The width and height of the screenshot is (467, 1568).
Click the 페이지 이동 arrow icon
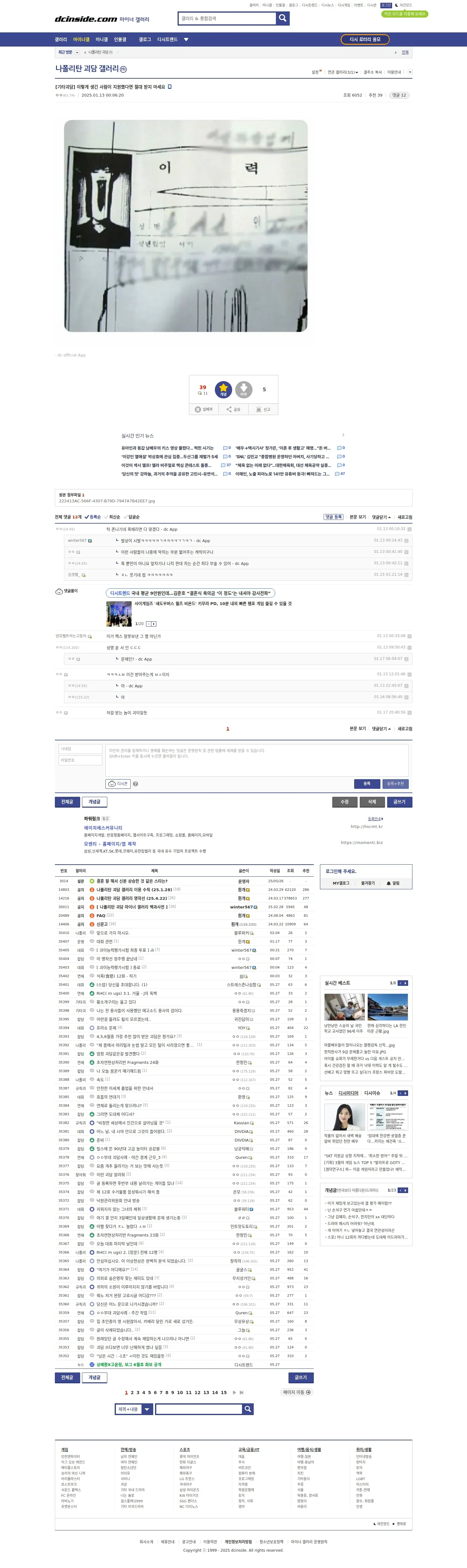[308, 1392]
